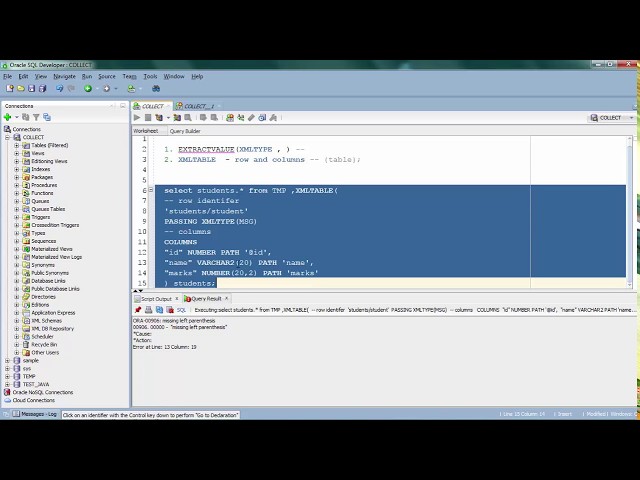Expand the sample connection node
The height and width of the screenshot is (480, 640).
click(7, 360)
